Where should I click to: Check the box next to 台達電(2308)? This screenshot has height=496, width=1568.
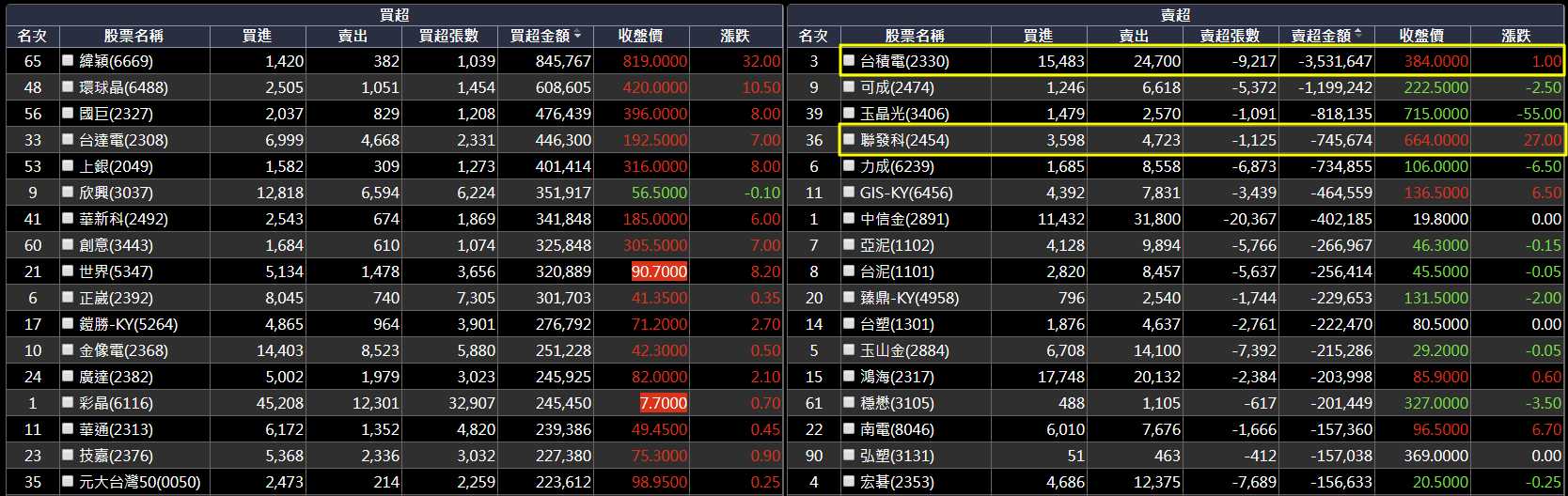point(68,139)
